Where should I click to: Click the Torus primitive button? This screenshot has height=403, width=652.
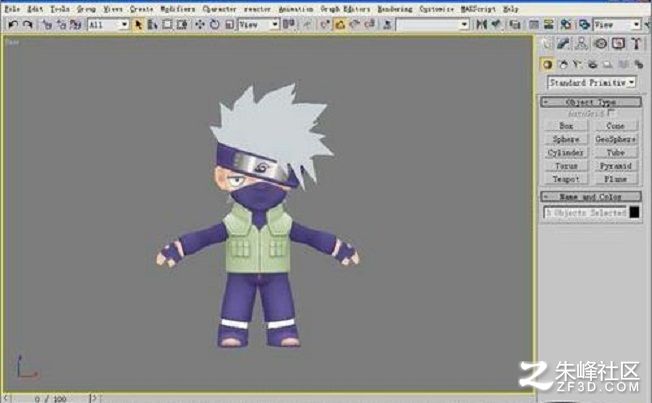click(x=566, y=166)
